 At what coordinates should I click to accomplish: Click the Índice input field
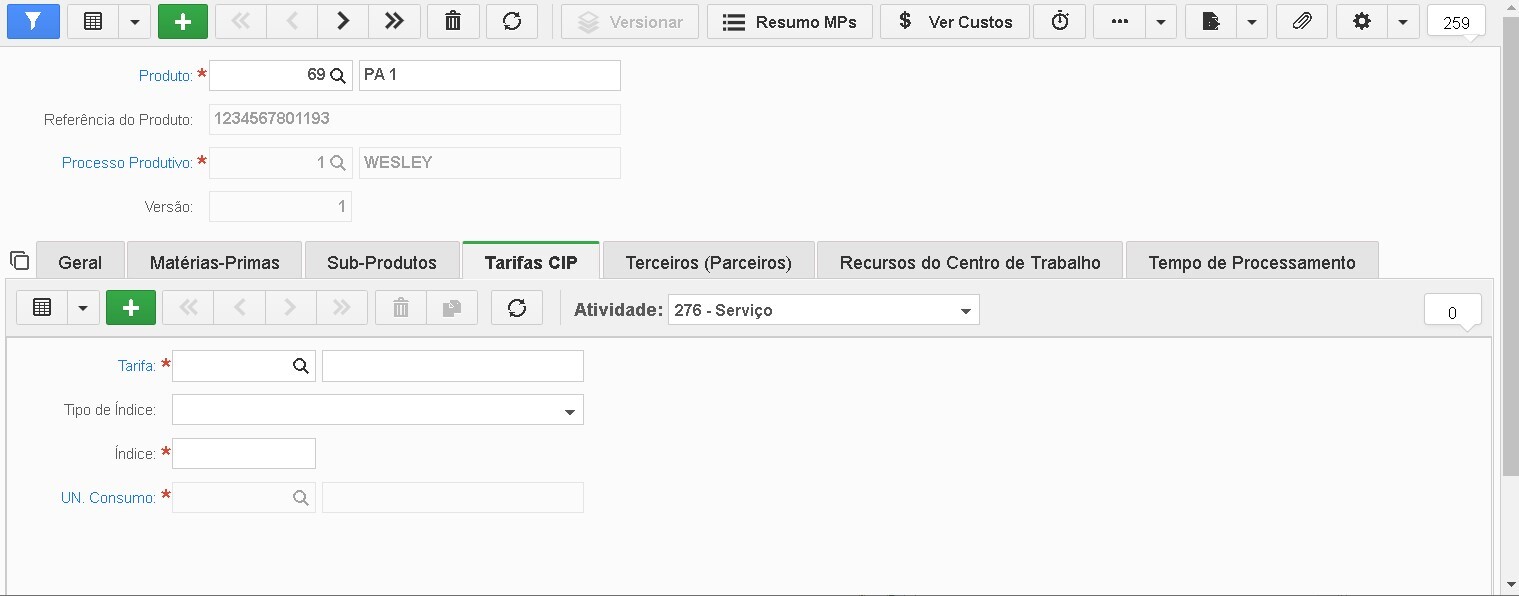pos(244,453)
